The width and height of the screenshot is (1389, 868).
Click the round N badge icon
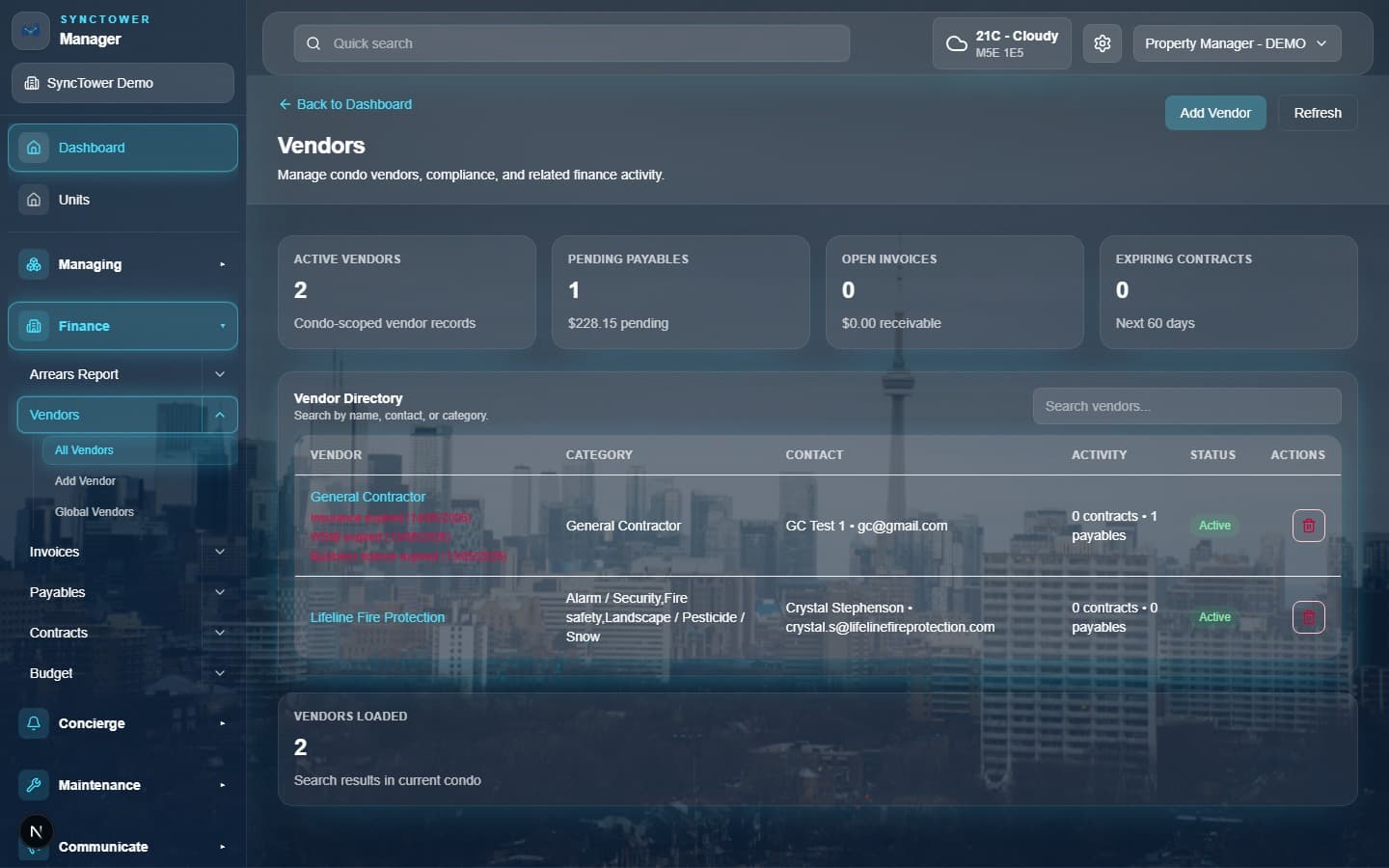click(36, 831)
